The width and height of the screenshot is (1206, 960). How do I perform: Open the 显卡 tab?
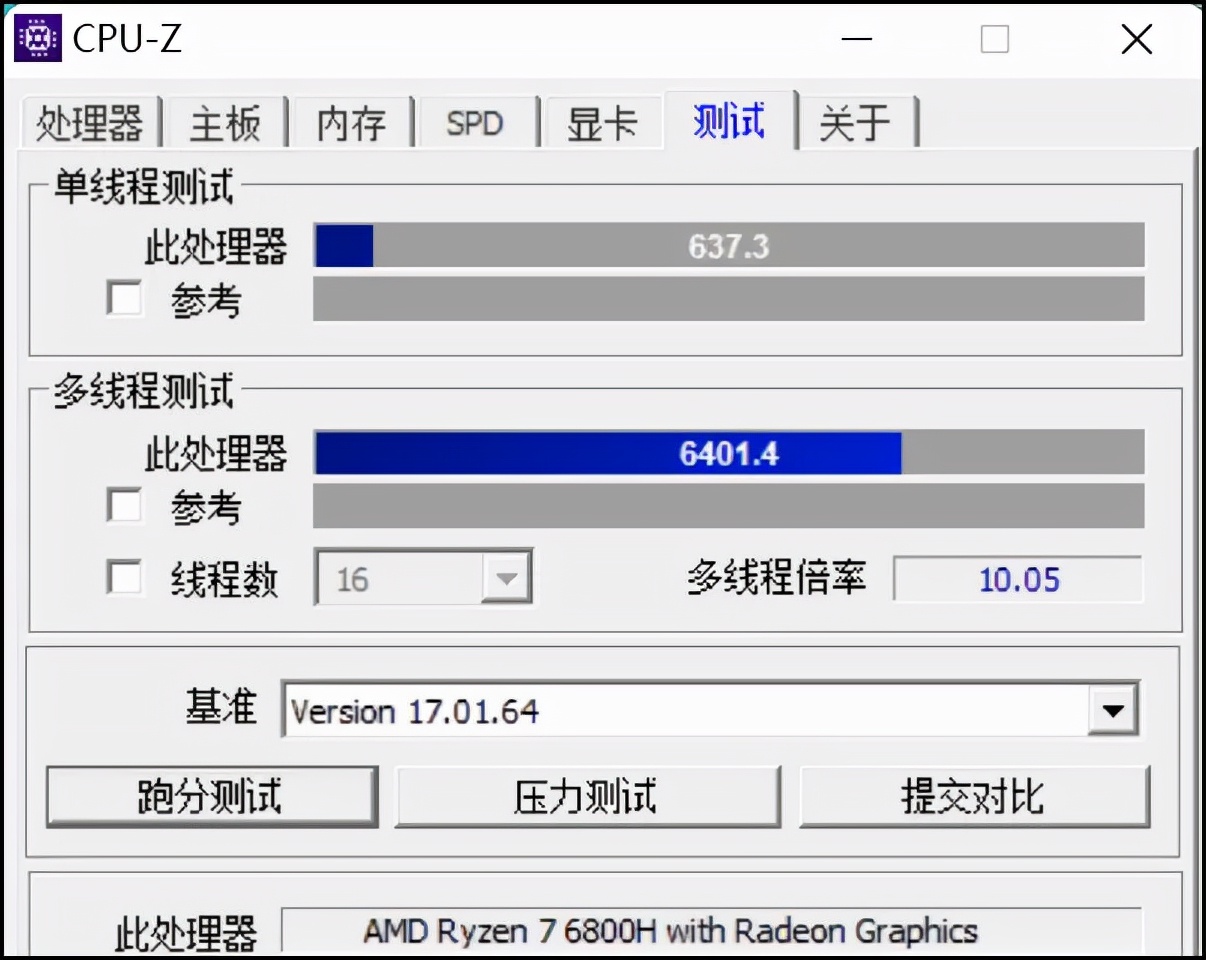click(x=604, y=122)
